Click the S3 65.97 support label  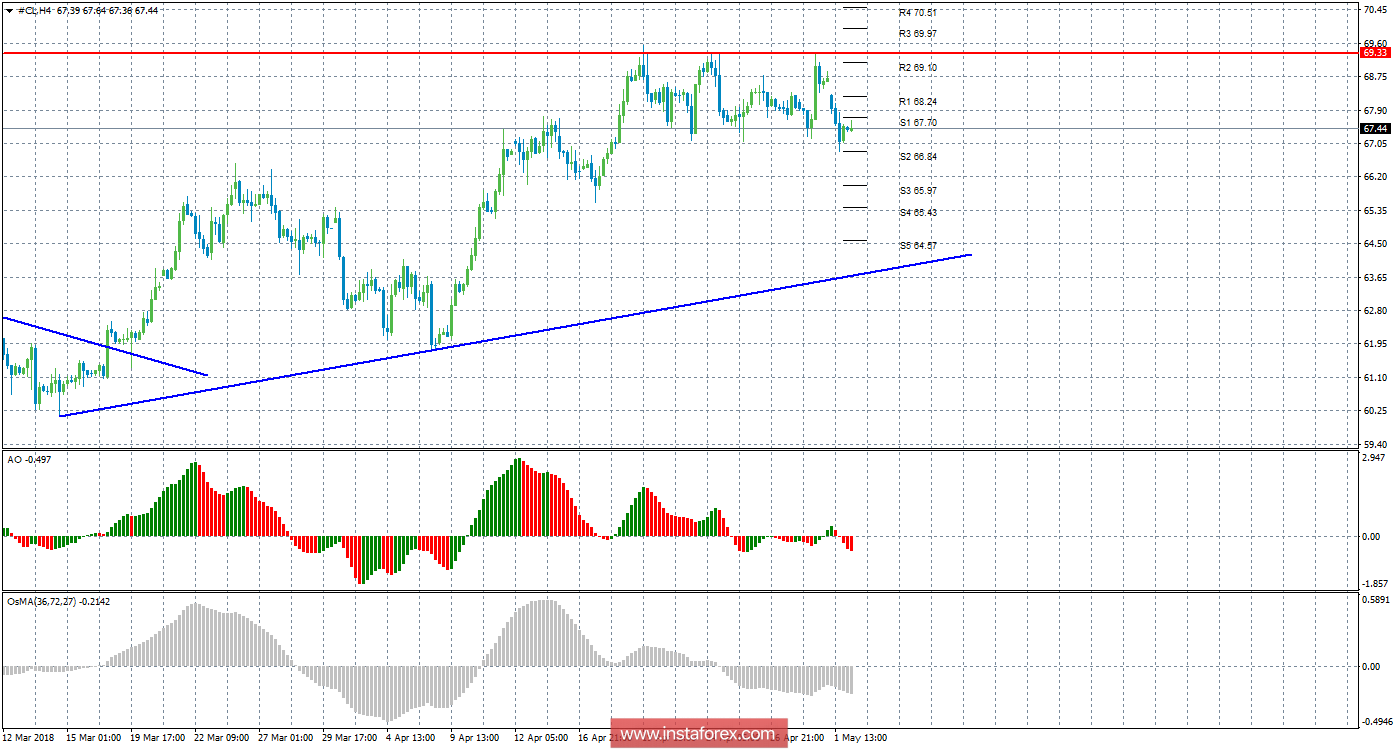pyautogui.click(x=917, y=190)
